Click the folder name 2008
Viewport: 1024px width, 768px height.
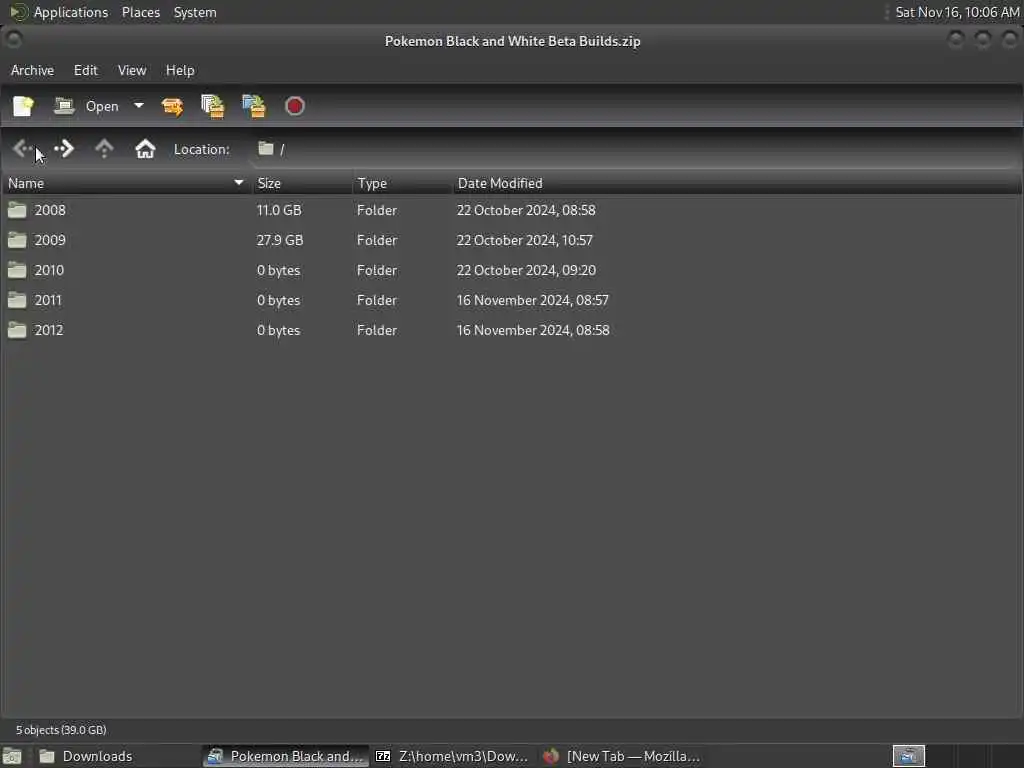50,210
